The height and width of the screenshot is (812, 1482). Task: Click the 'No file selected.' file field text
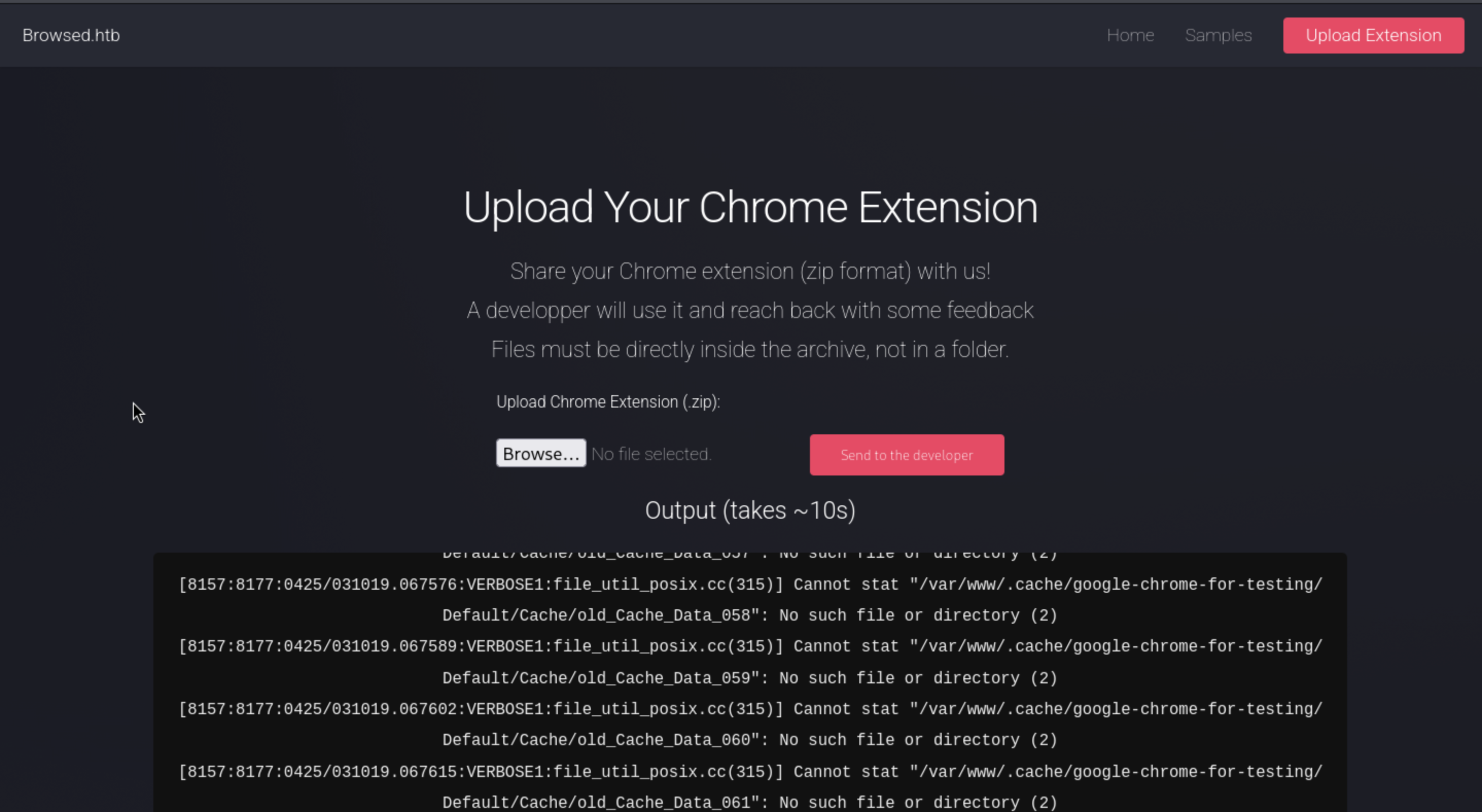651,454
